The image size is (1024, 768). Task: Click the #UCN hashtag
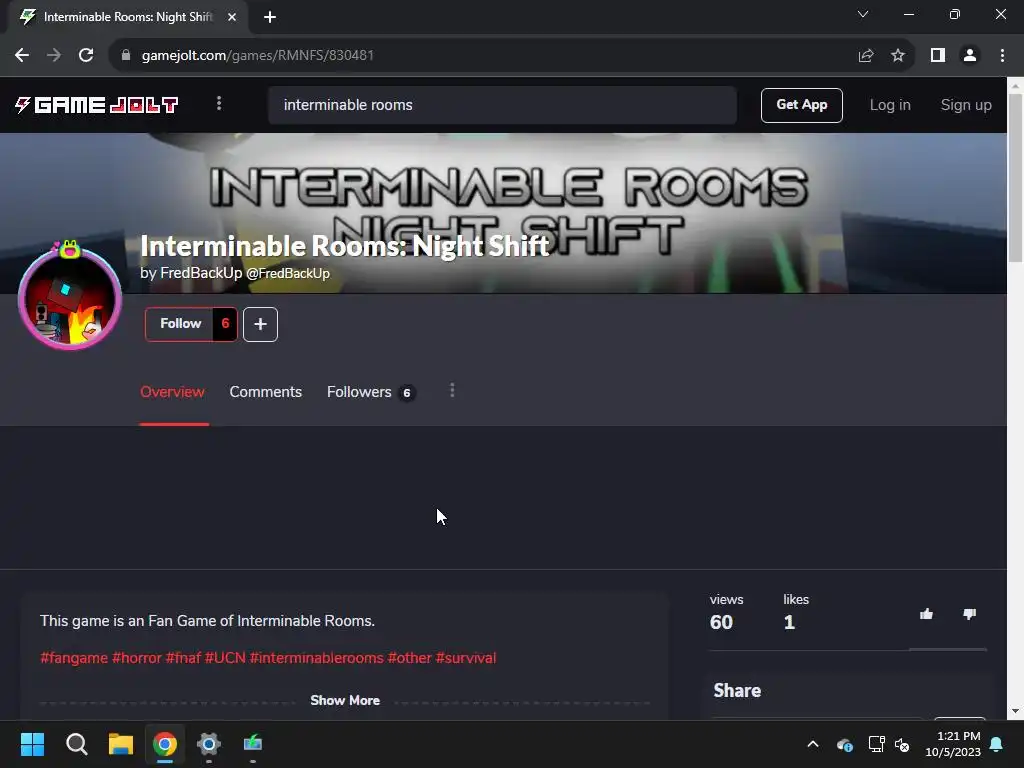(225, 658)
